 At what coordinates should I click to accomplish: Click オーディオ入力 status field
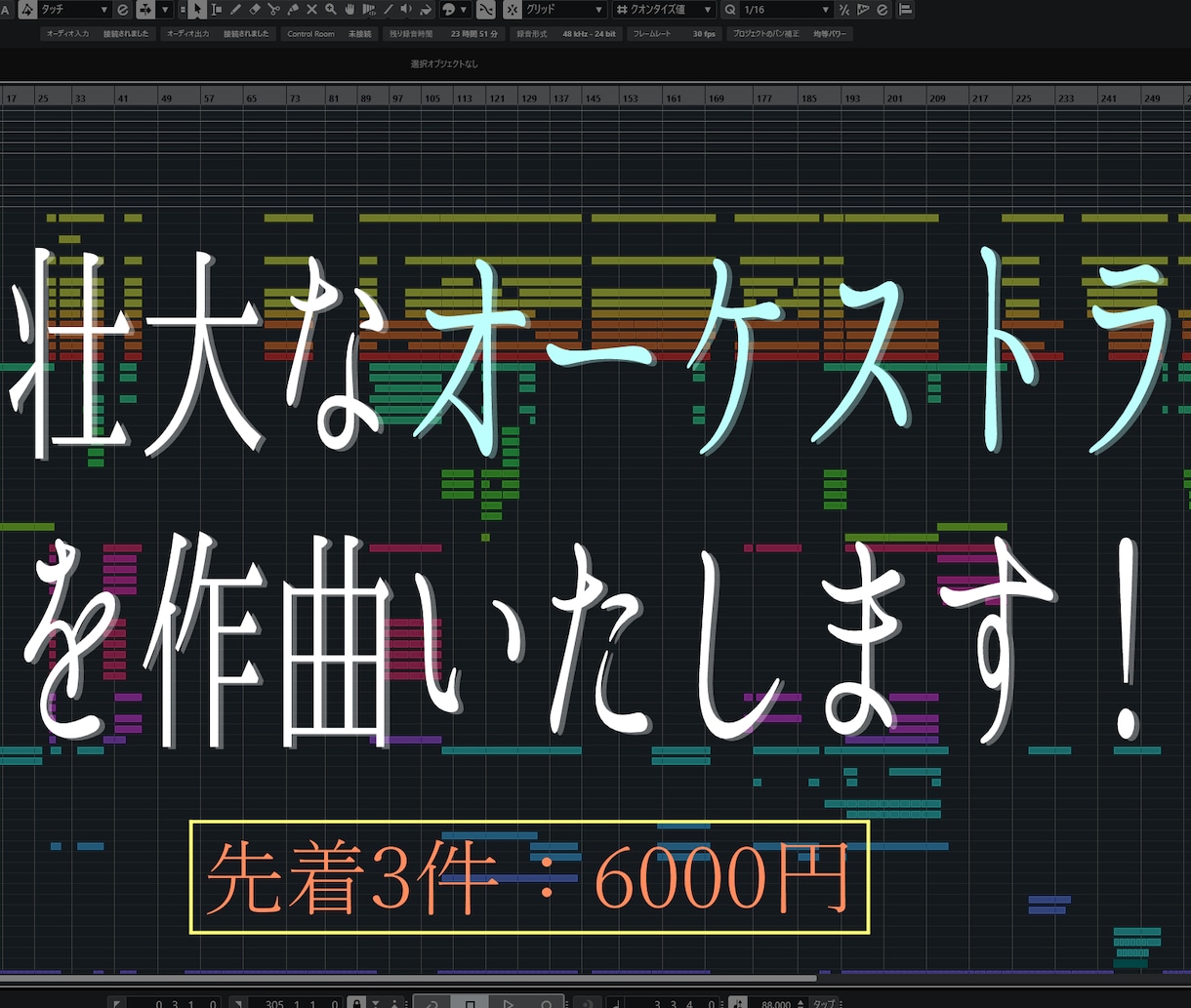(96, 34)
